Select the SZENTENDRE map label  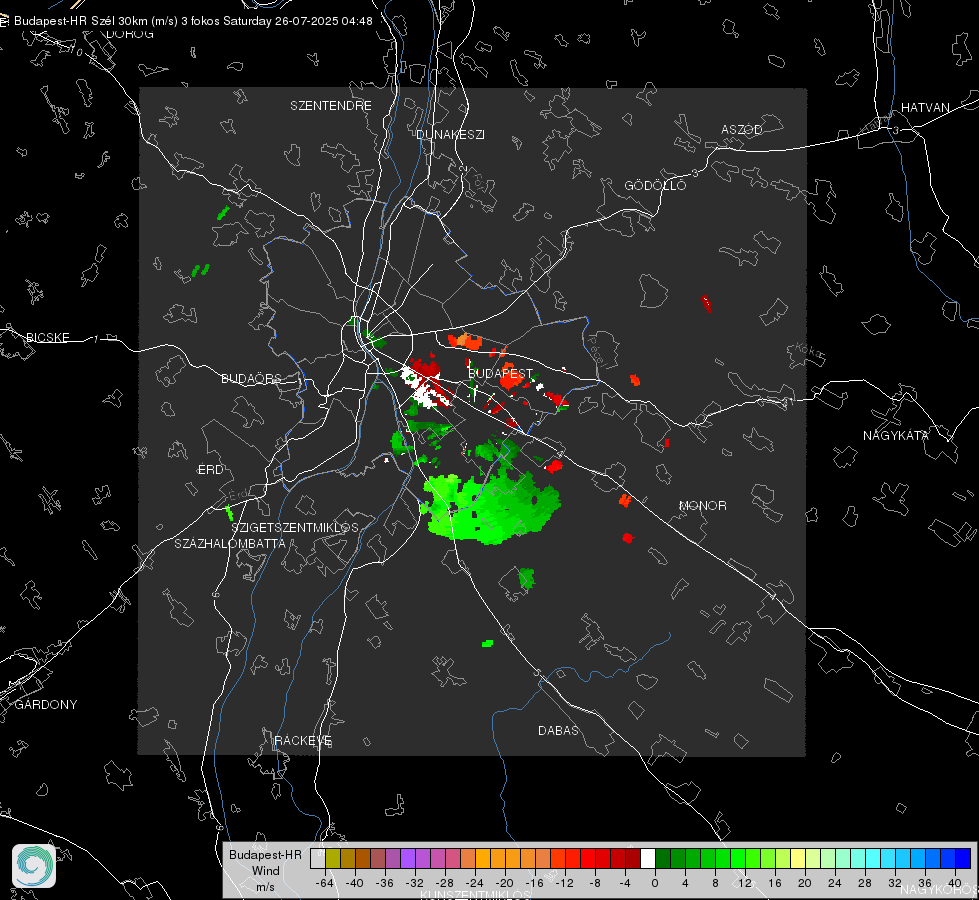(330, 106)
